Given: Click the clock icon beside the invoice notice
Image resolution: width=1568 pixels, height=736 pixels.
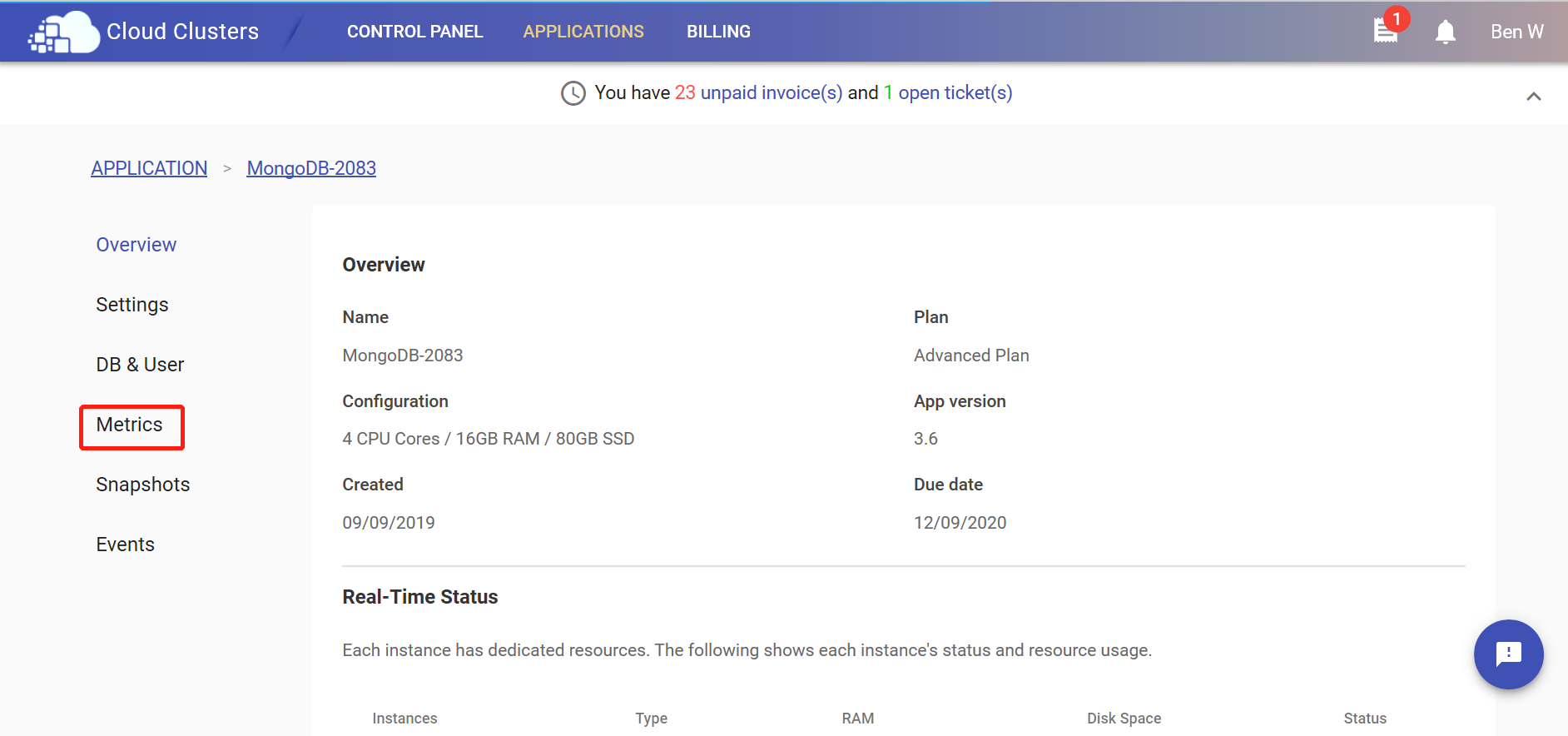Looking at the screenshot, I should [573, 93].
